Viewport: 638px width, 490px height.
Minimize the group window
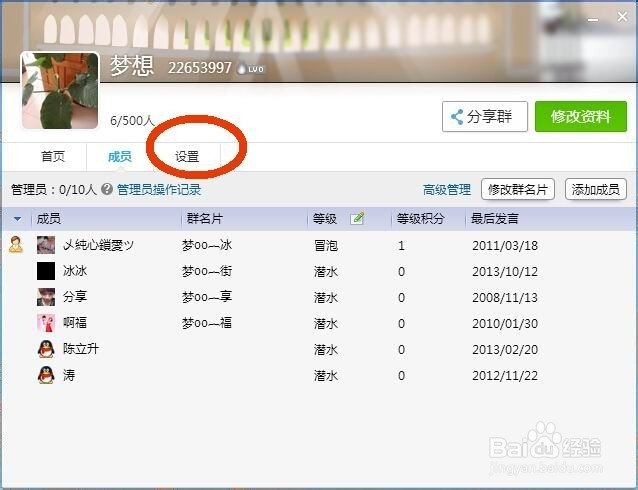point(593,19)
